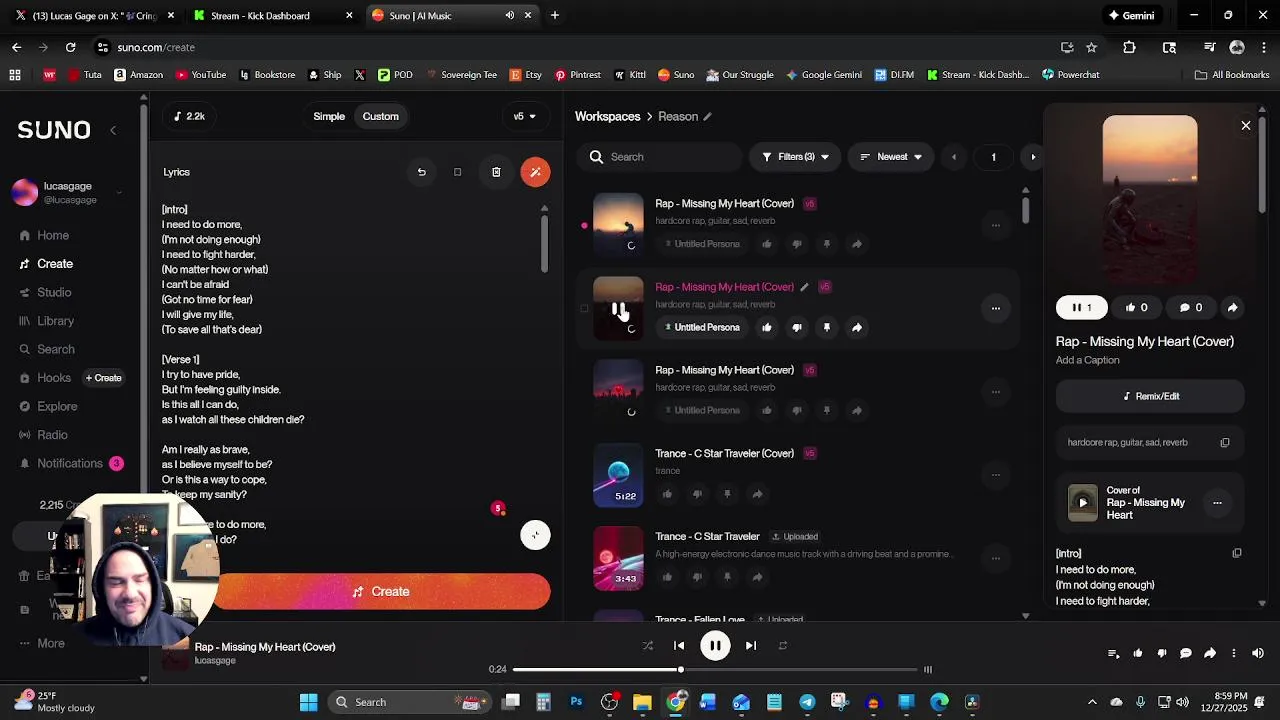
Task: Click the orange Create button
Action: (x=381, y=592)
